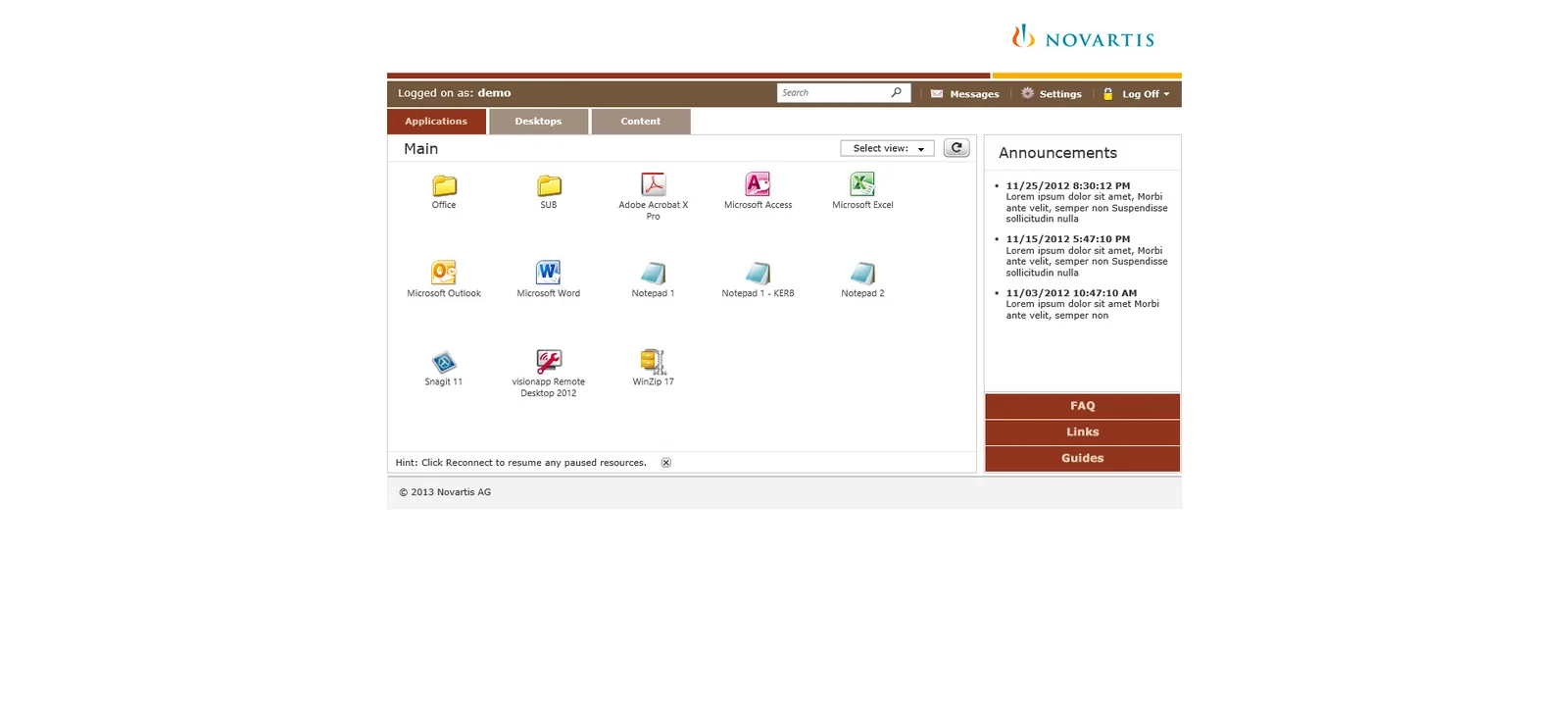The image size is (1568, 709).
Task: Launch WinZip 17
Action: (x=653, y=361)
